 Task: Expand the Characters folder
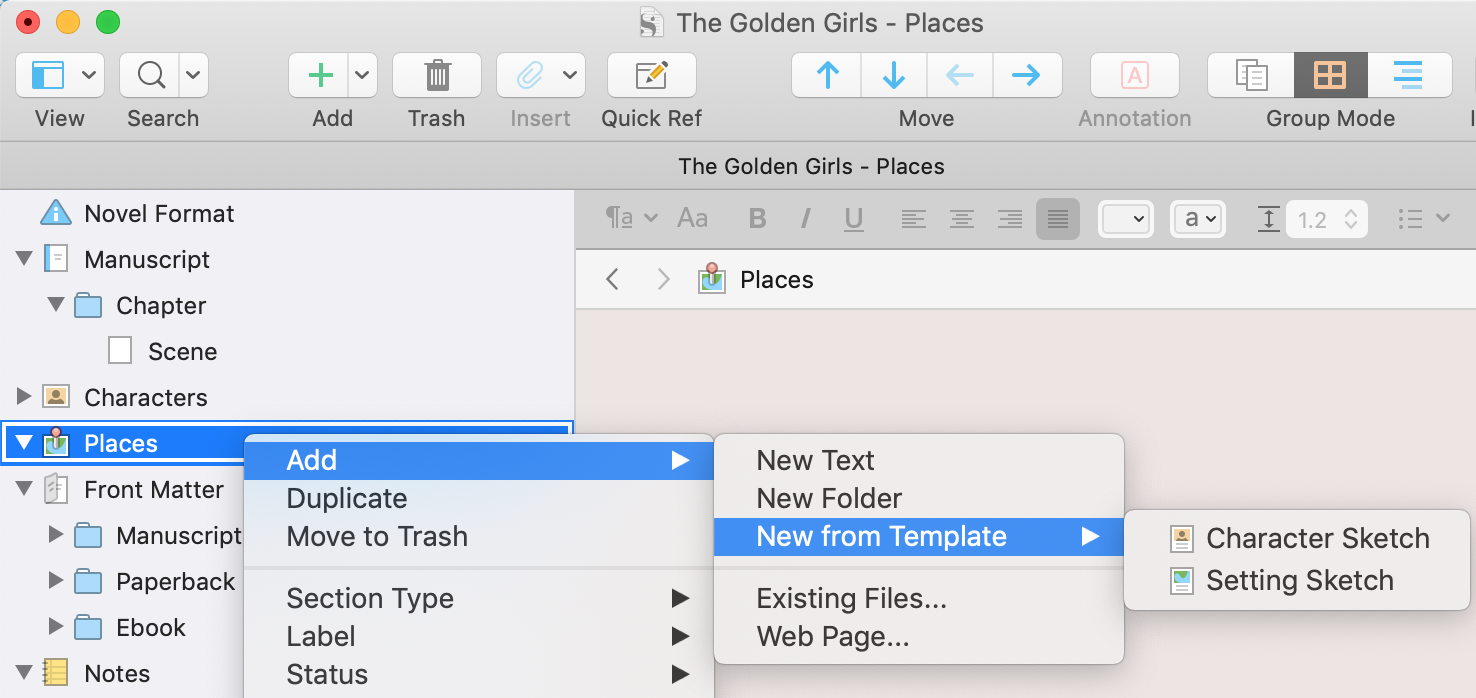coord(24,397)
